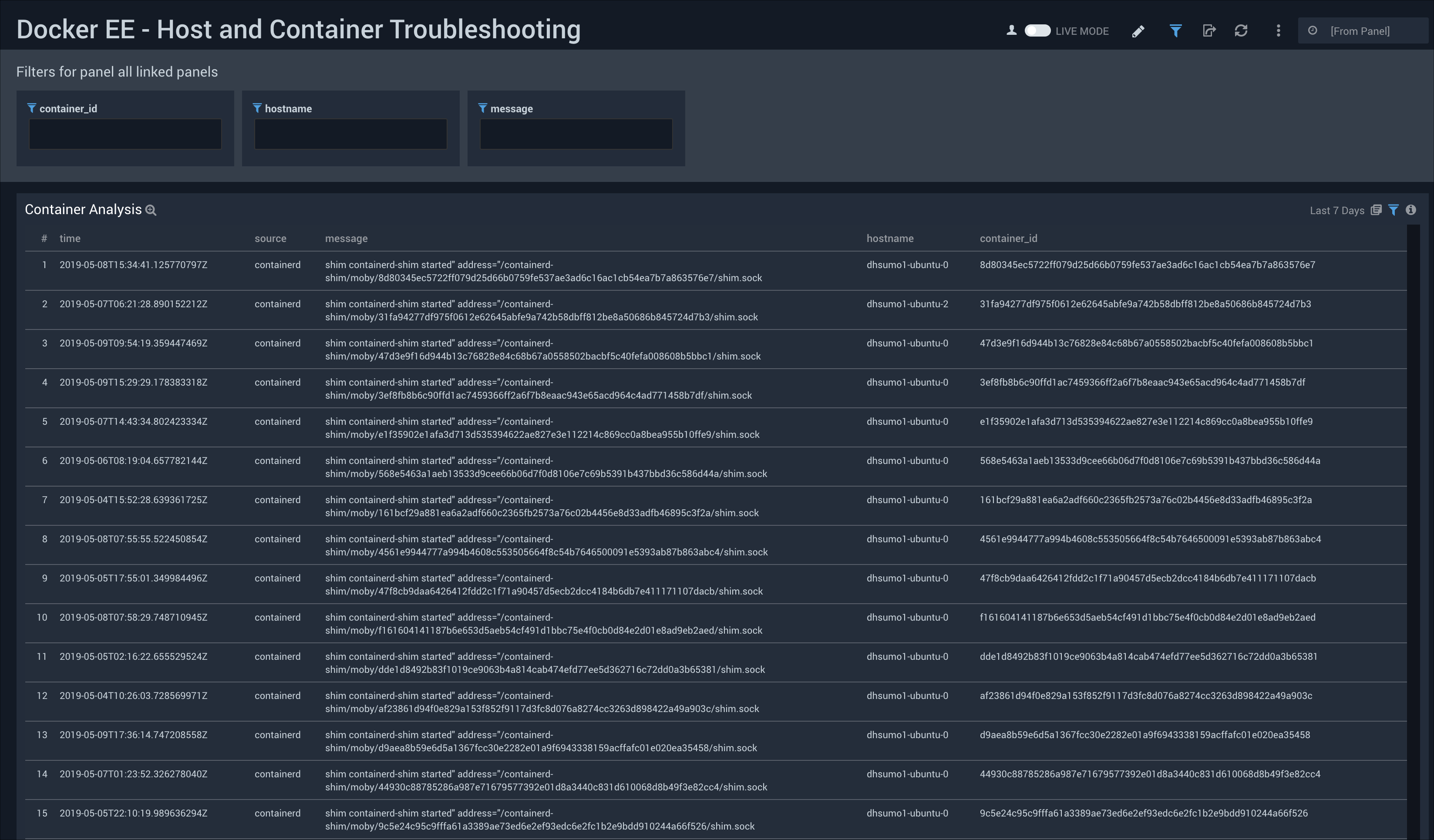This screenshot has height=840, width=1434.
Task: Click the user profile icon near LIVE MODE
Action: pyautogui.click(x=1011, y=31)
